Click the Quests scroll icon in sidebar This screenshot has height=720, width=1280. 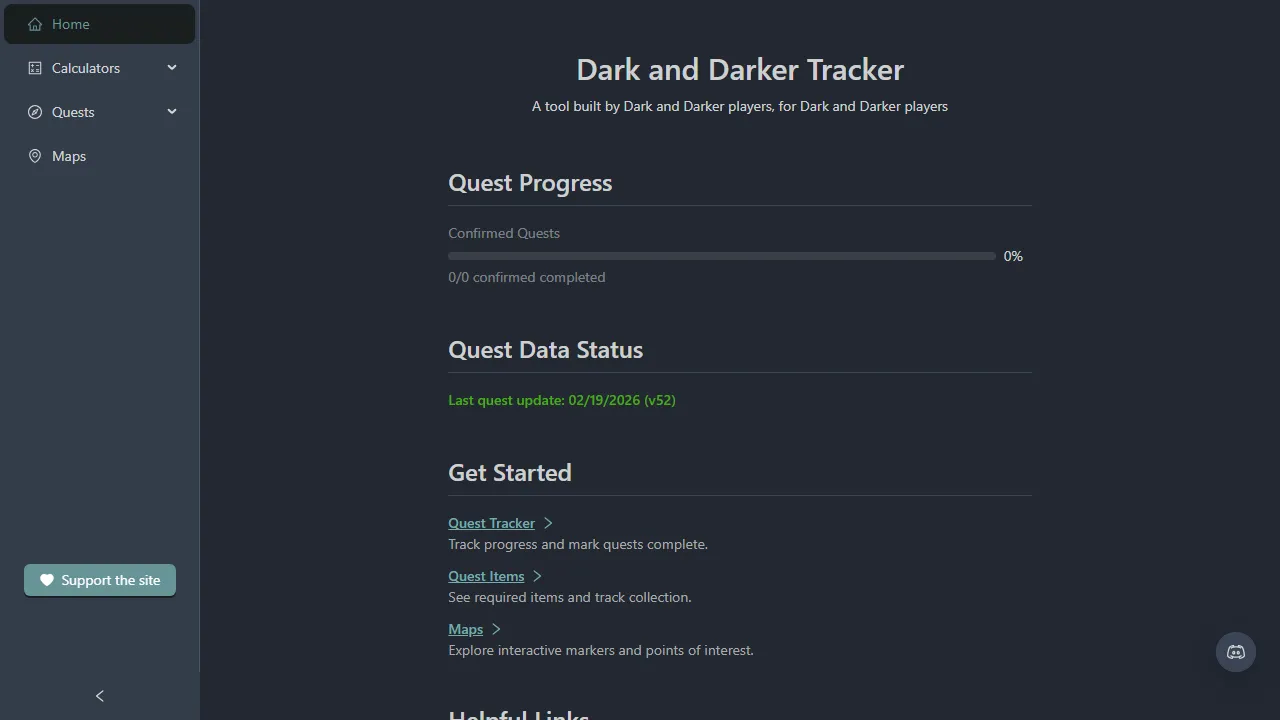(33, 111)
